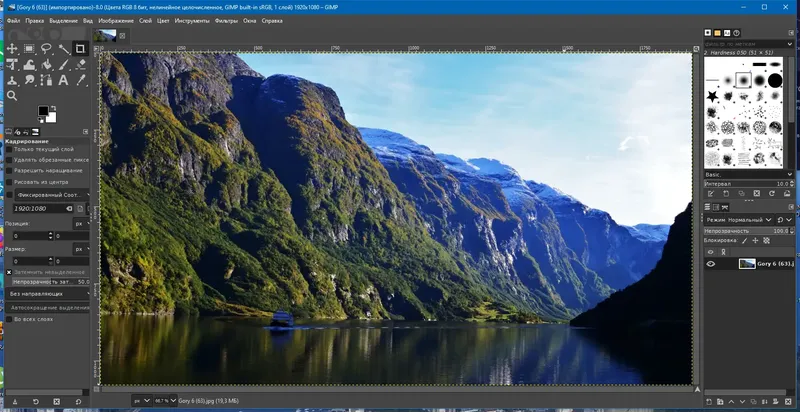Raise the layer with up arrow
Image resolution: width=800 pixels, height=412 pixels.
731,402
